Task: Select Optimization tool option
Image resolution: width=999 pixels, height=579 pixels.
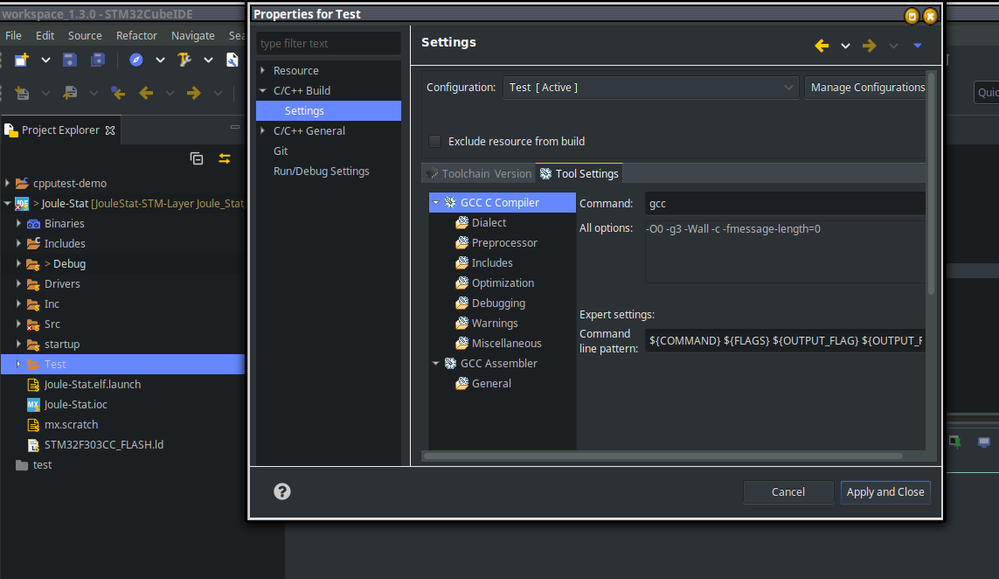Action: point(503,283)
